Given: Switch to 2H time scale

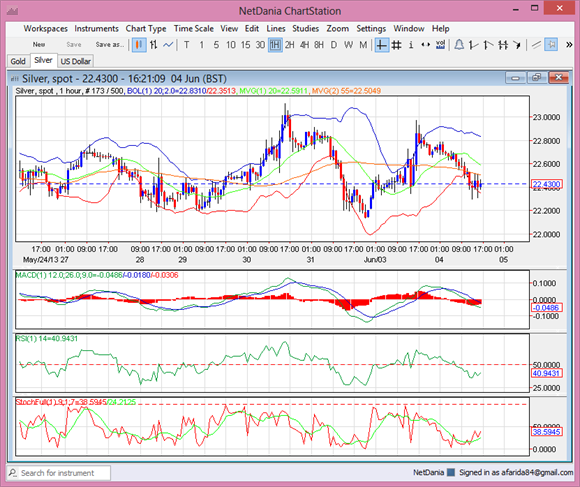Looking at the screenshot, I should (290, 45).
